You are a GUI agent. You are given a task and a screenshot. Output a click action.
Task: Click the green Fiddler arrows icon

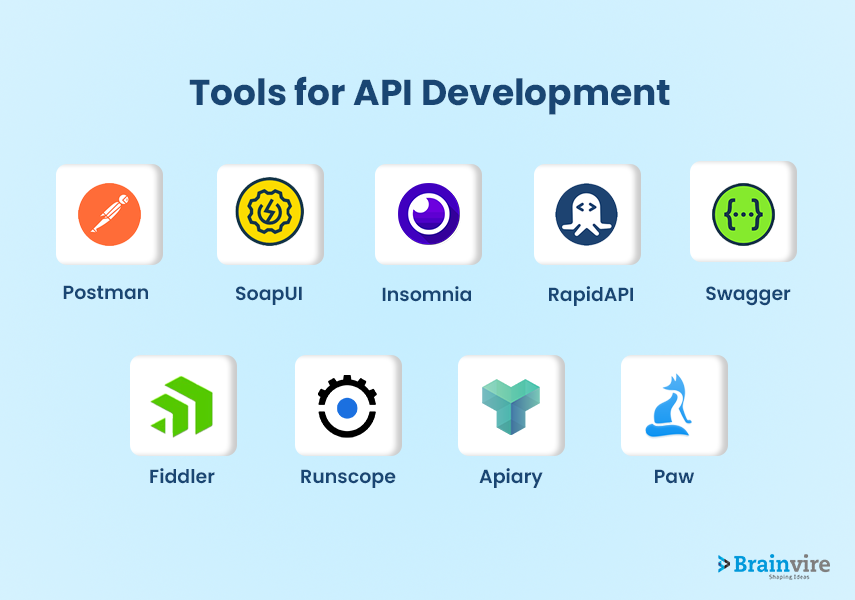pos(182,407)
